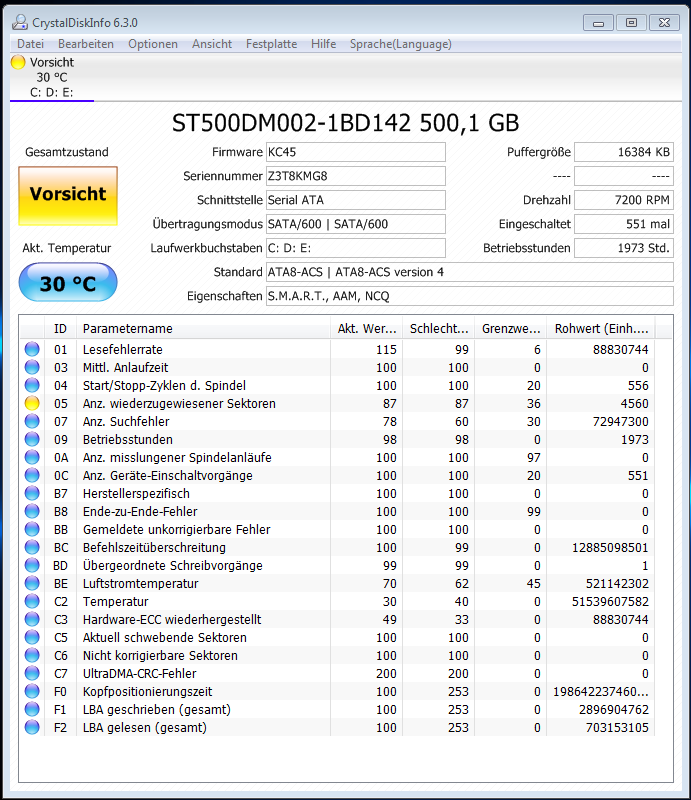Screen dimensions: 691x800
Task: Click the drive title ST500DM002-1BD142 500,1 GB
Action: point(346,123)
